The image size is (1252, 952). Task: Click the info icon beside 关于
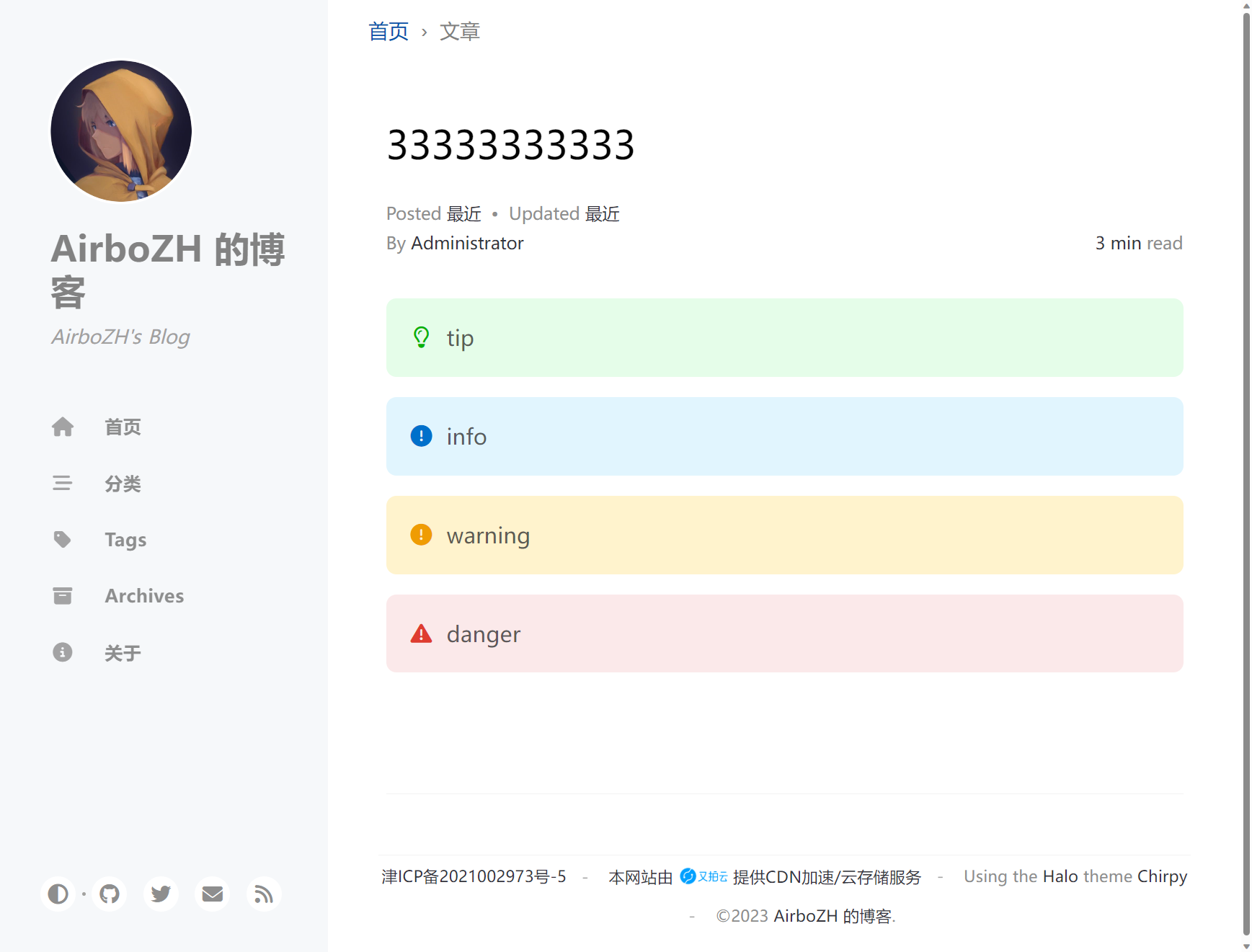[x=63, y=652]
